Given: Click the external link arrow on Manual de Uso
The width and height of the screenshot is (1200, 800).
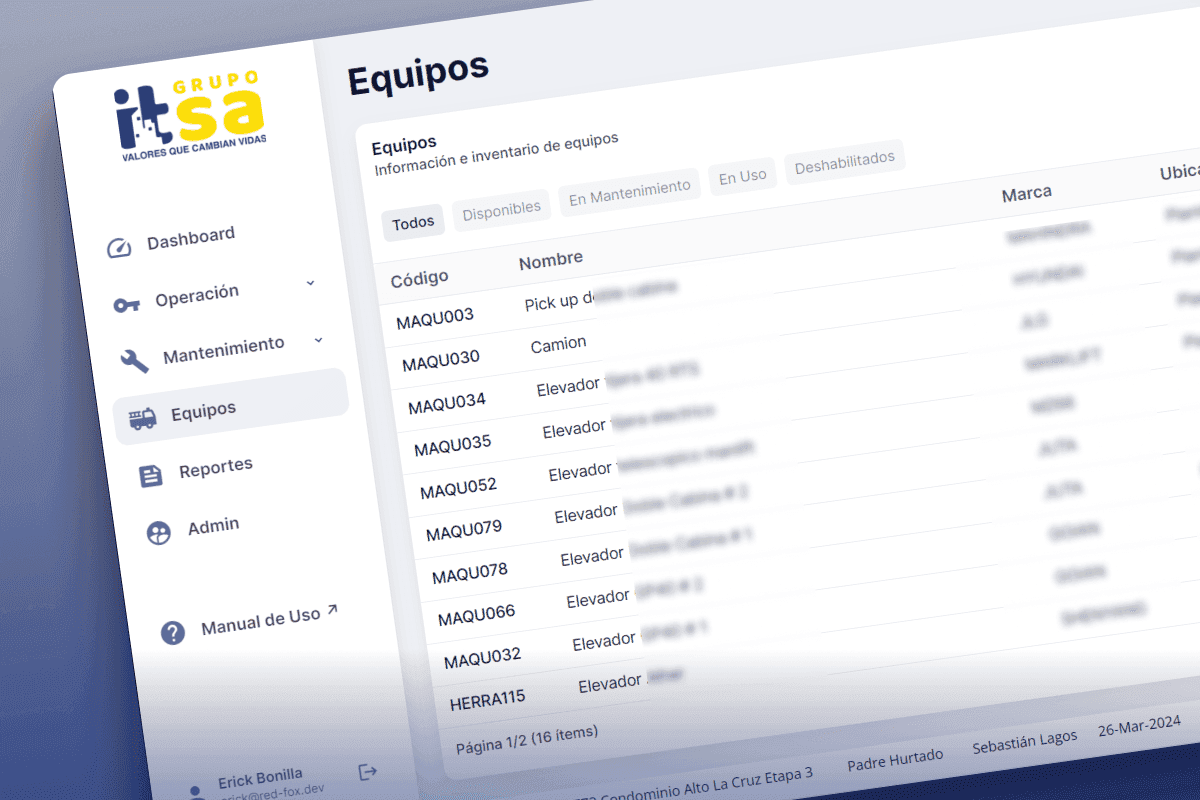Looking at the screenshot, I should 333,612.
